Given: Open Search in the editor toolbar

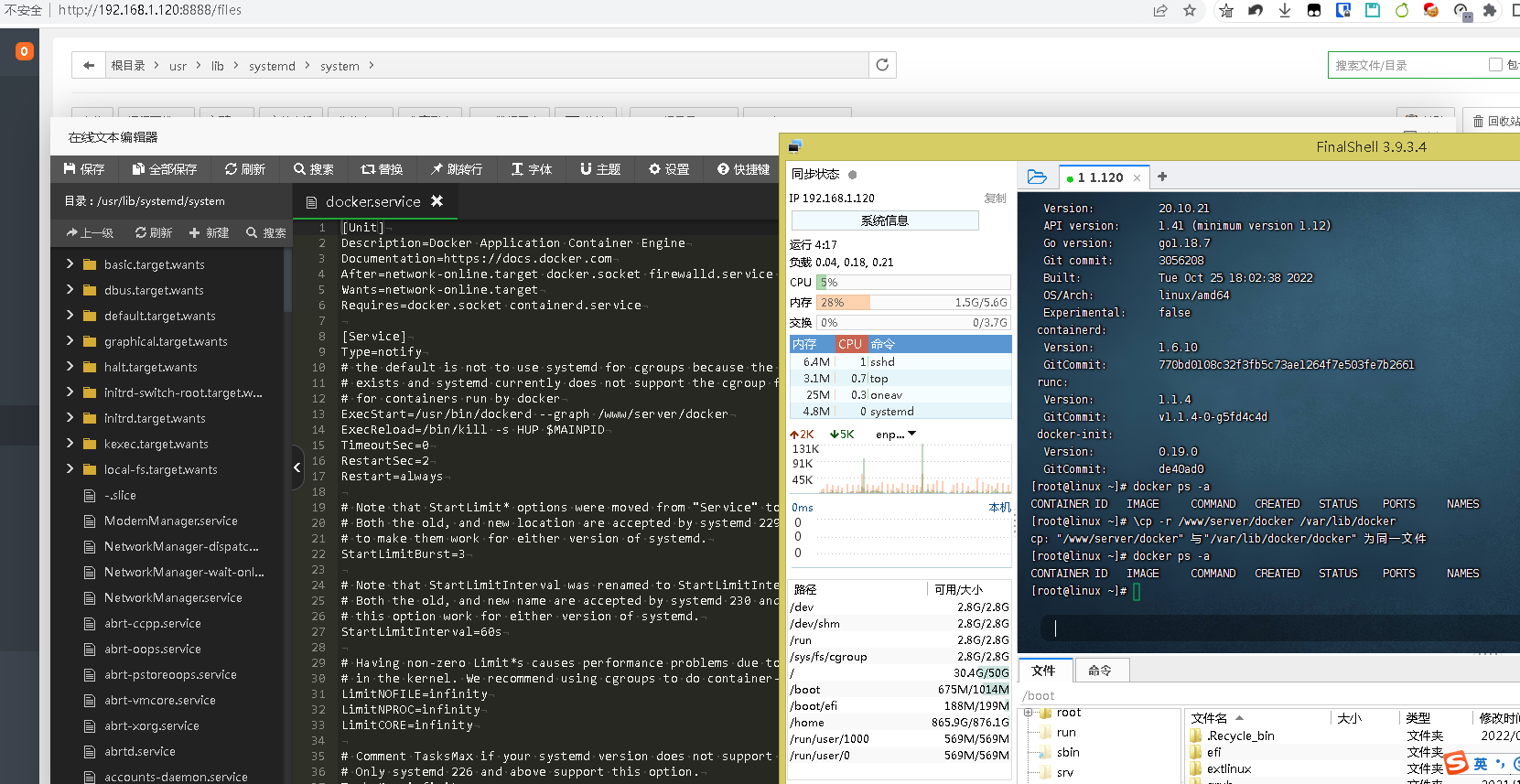Looking at the screenshot, I should [314, 169].
